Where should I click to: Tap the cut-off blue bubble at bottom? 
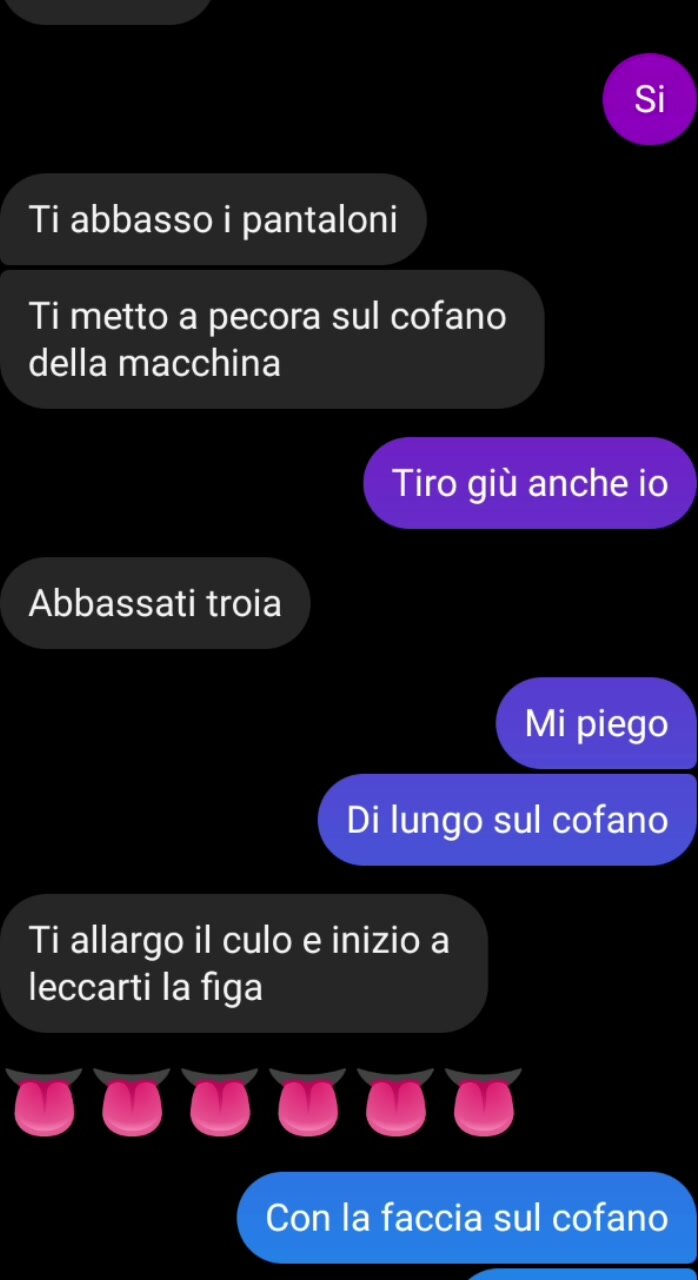coord(580,1275)
